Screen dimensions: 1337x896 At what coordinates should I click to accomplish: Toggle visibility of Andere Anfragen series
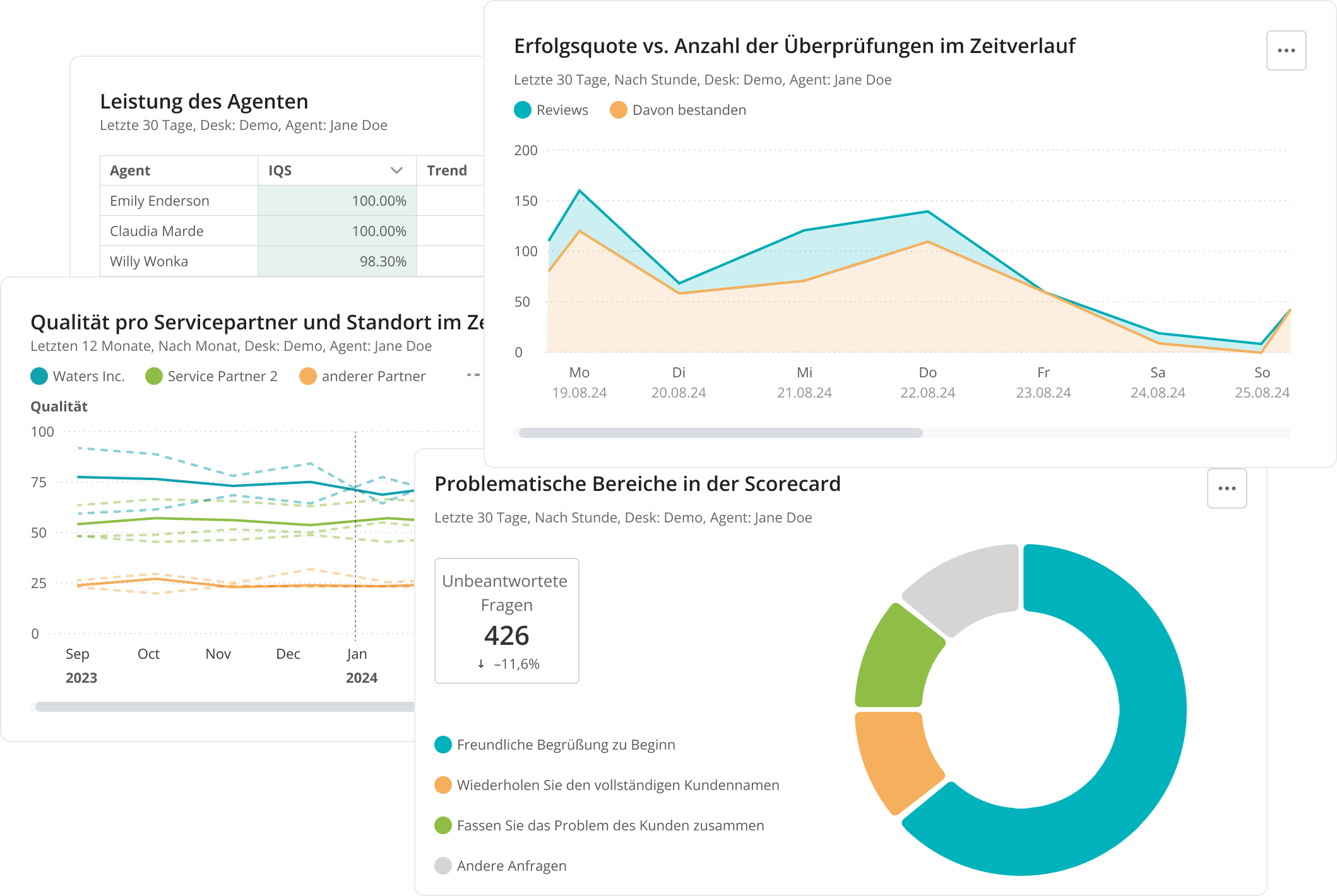coord(443,866)
